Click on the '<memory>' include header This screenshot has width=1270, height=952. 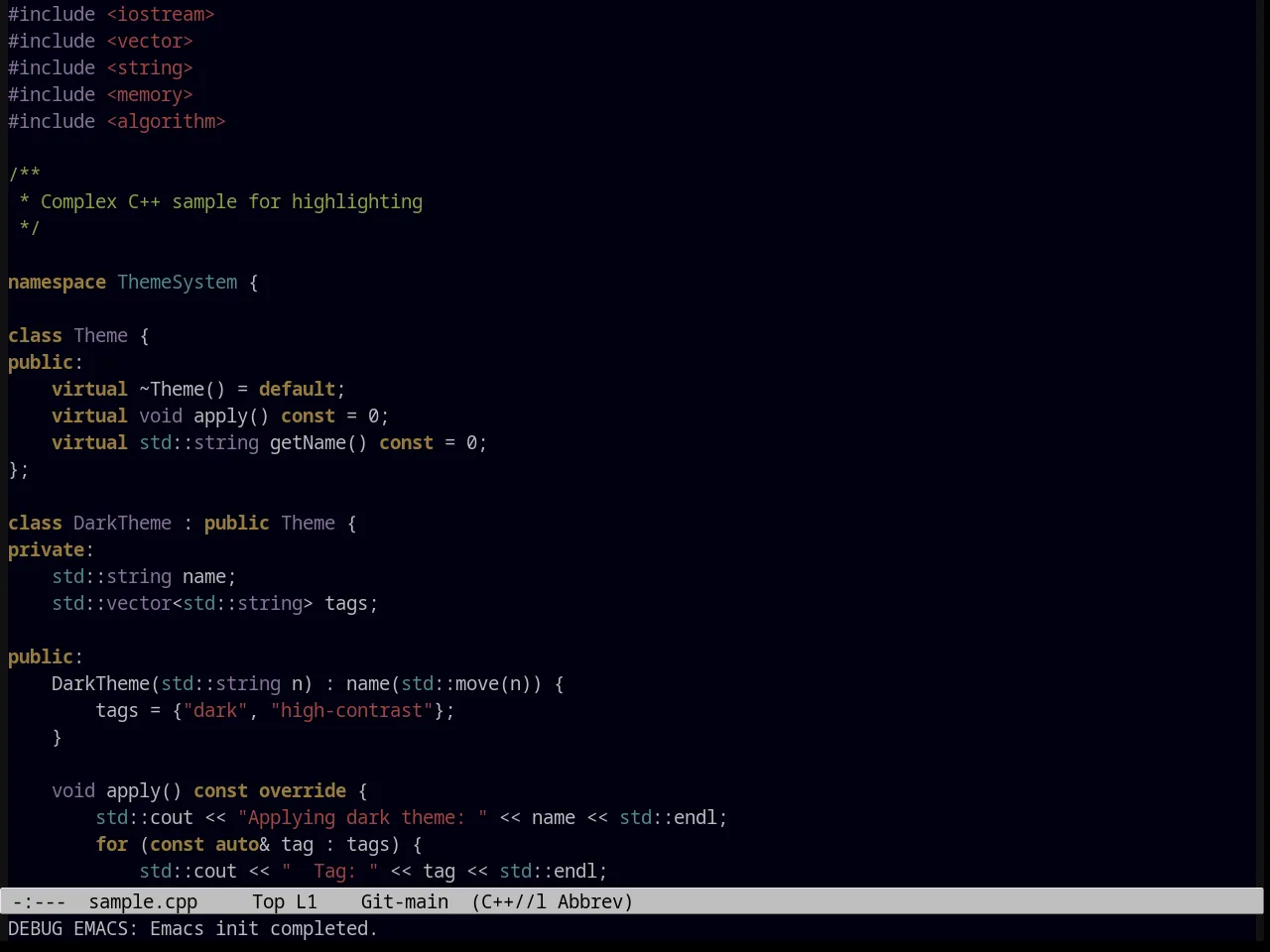point(150,94)
